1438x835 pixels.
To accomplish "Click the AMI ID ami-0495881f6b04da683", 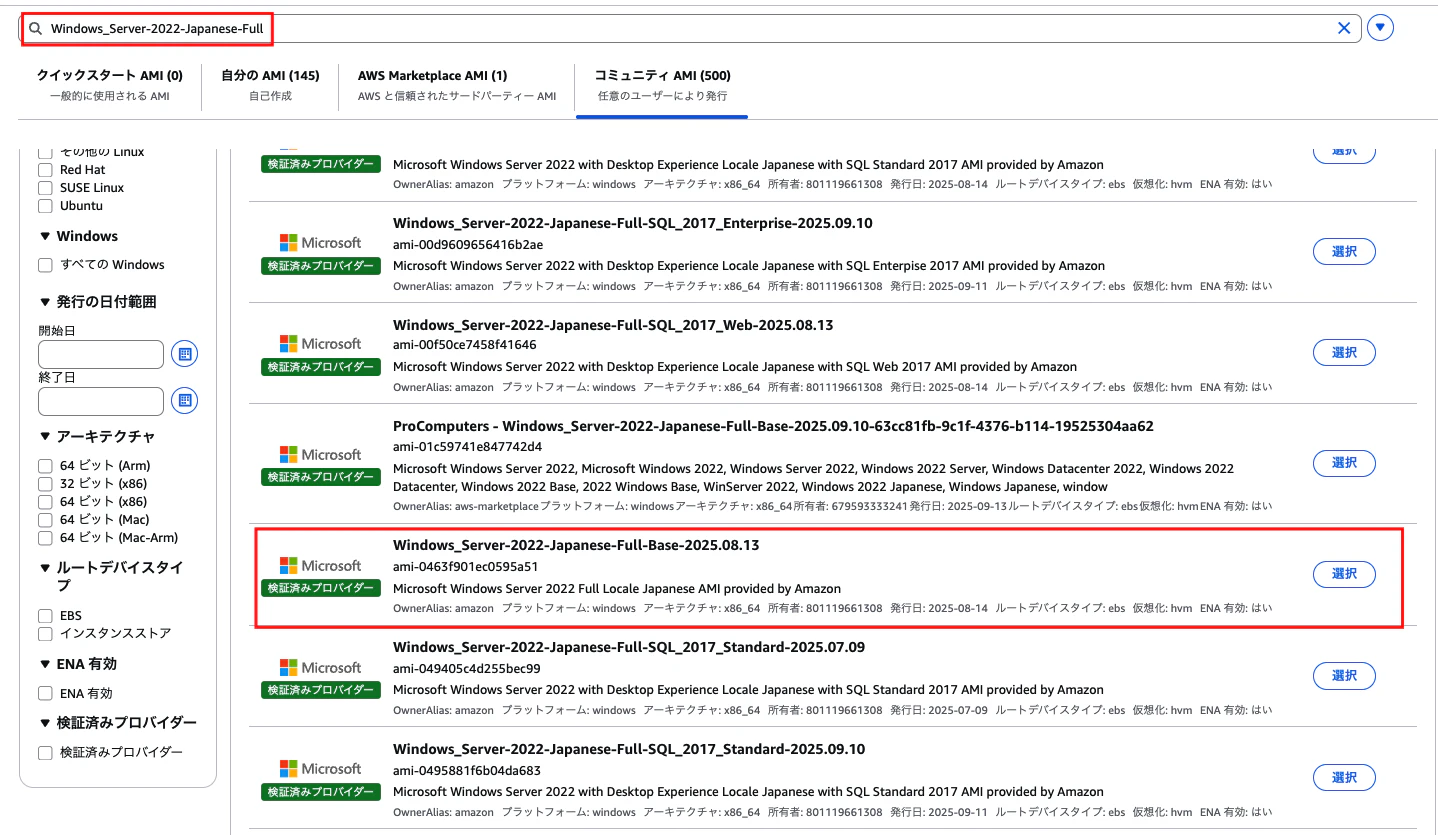I will (467, 770).
